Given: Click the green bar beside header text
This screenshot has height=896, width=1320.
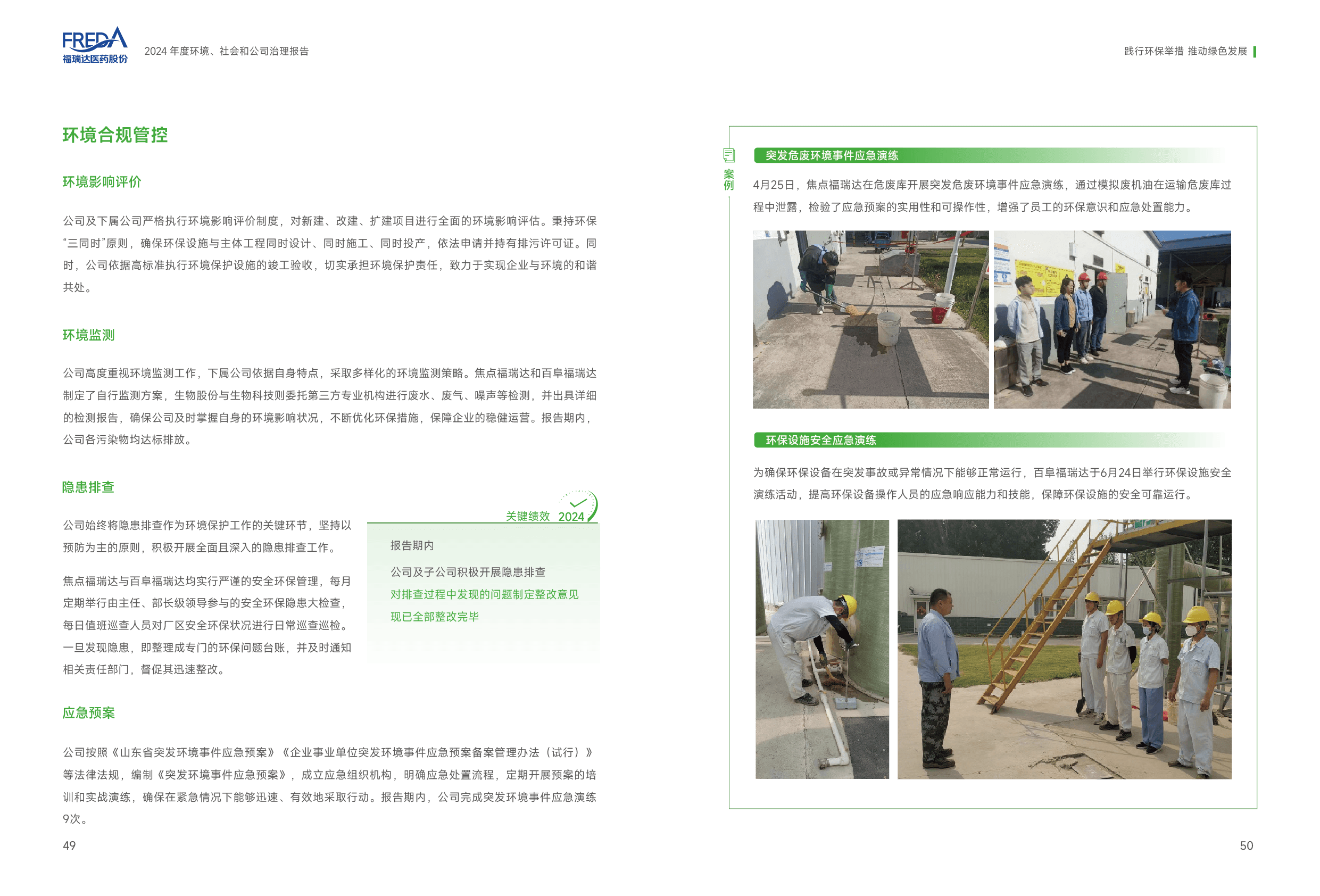Looking at the screenshot, I should click(1254, 52).
